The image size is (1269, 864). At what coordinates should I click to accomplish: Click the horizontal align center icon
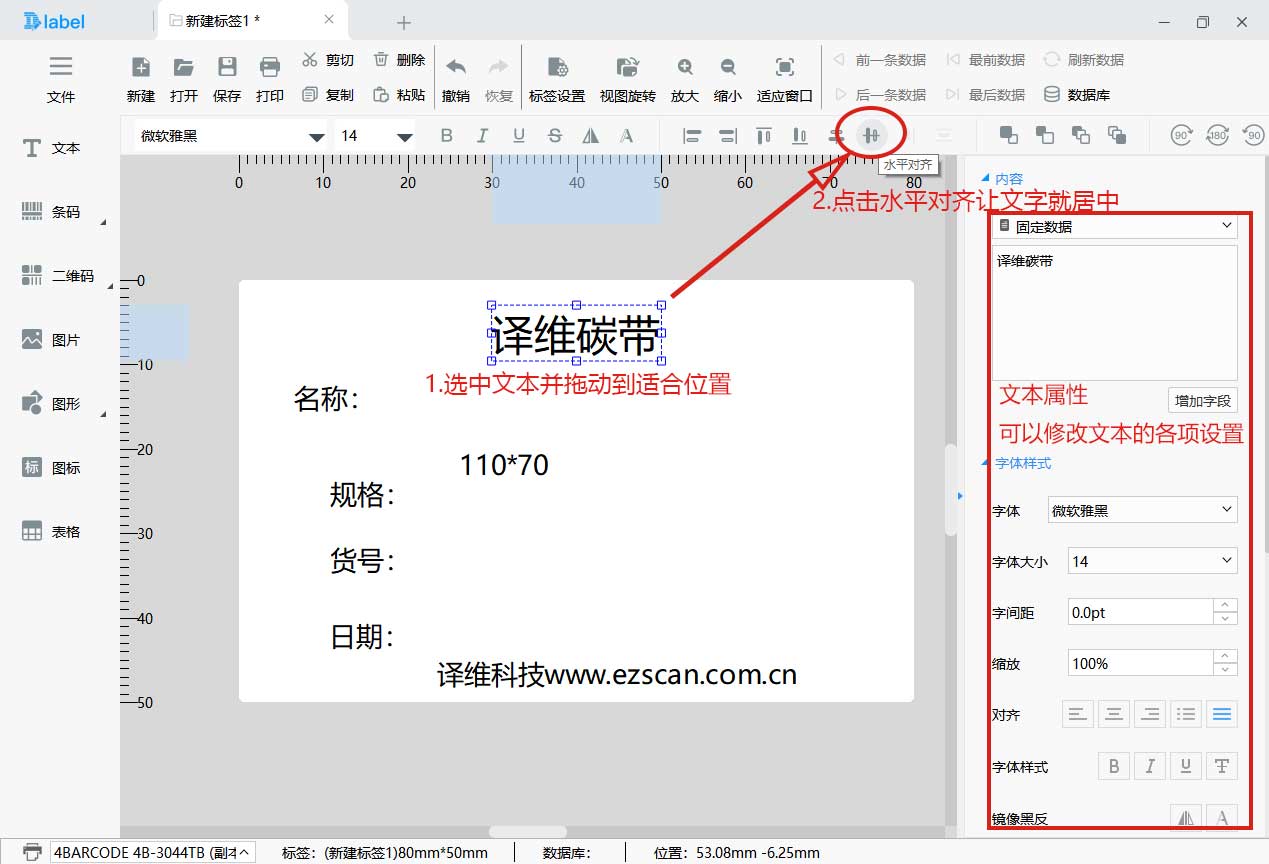tap(871, 135)
